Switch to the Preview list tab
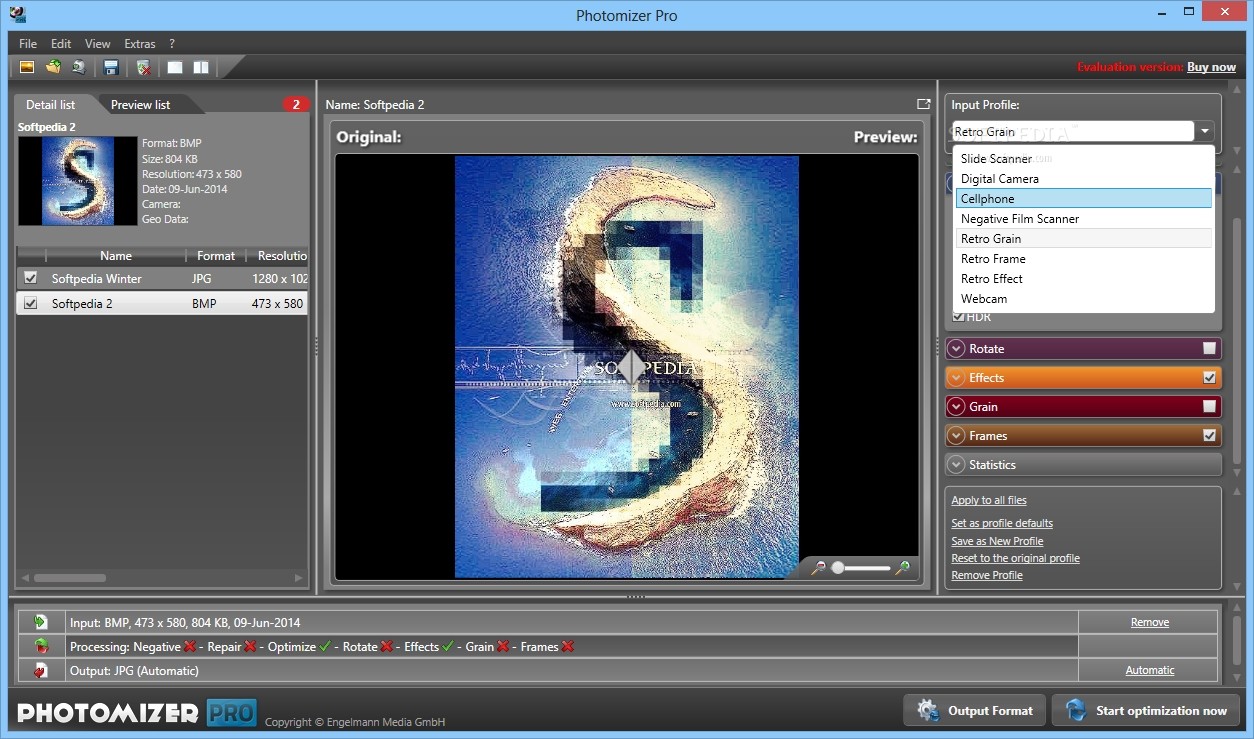This screenshot has height=739, width=1254. click(141, 105)
